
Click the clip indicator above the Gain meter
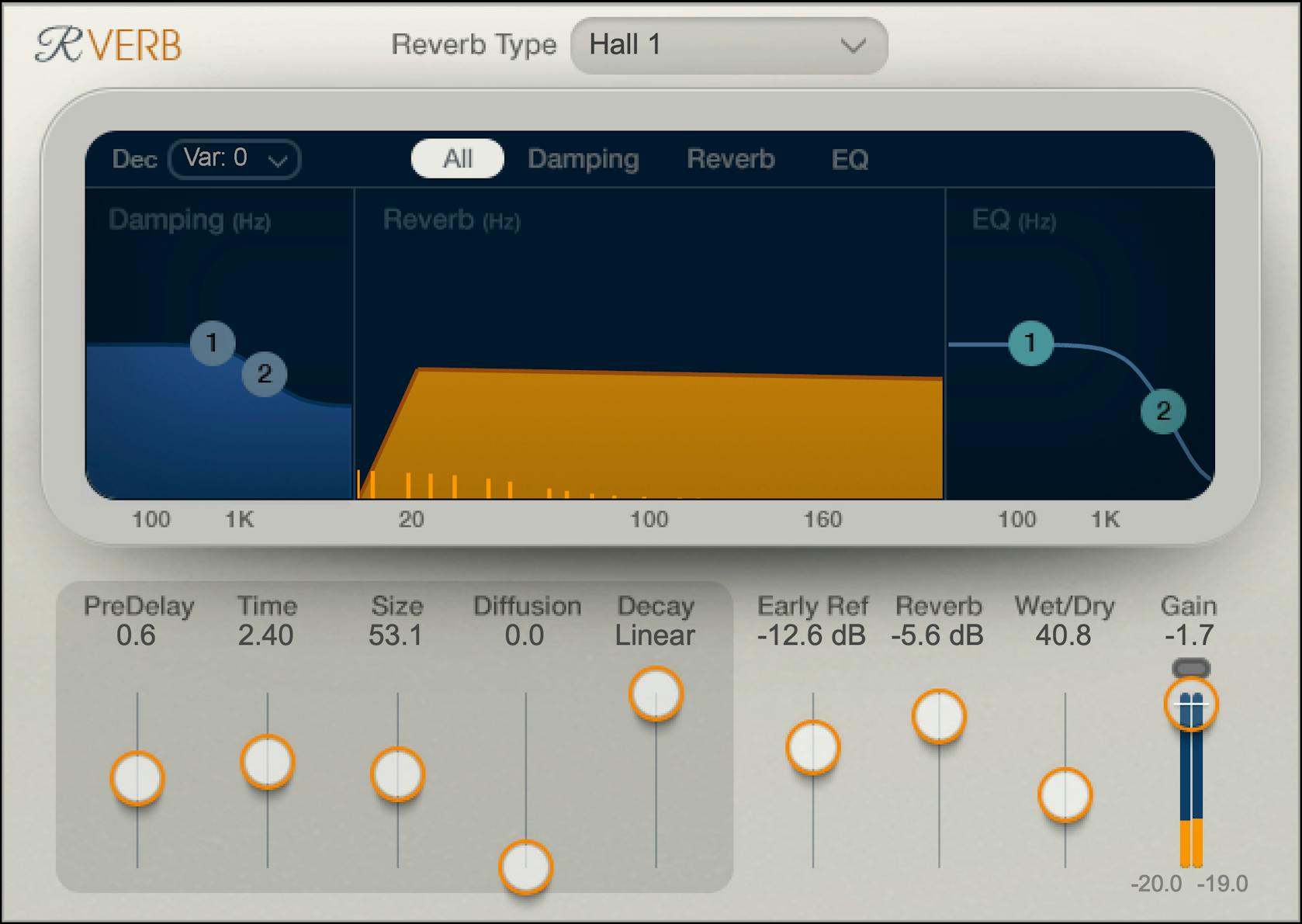click(x=1193, y=665)
